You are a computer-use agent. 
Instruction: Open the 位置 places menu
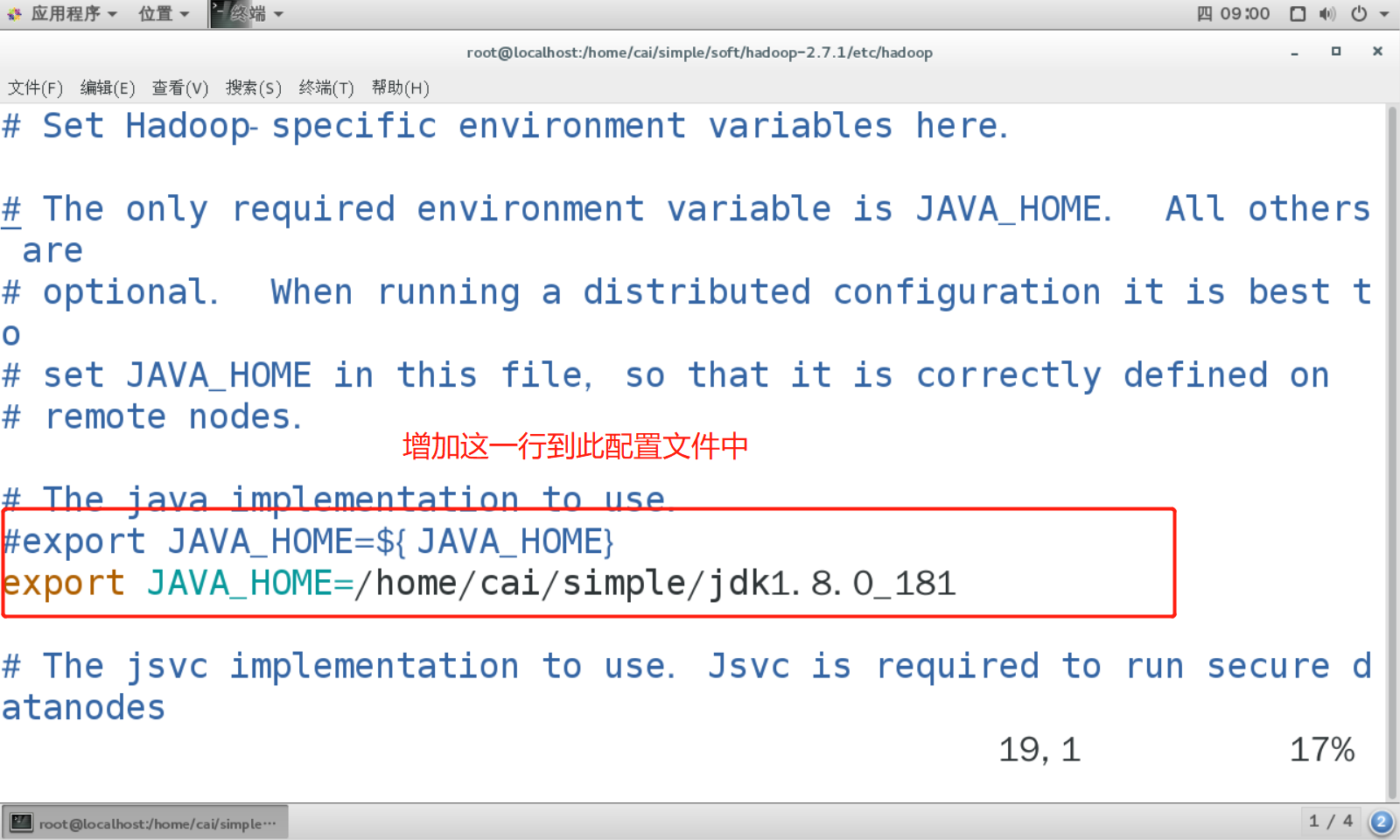(x=164, y=14)
